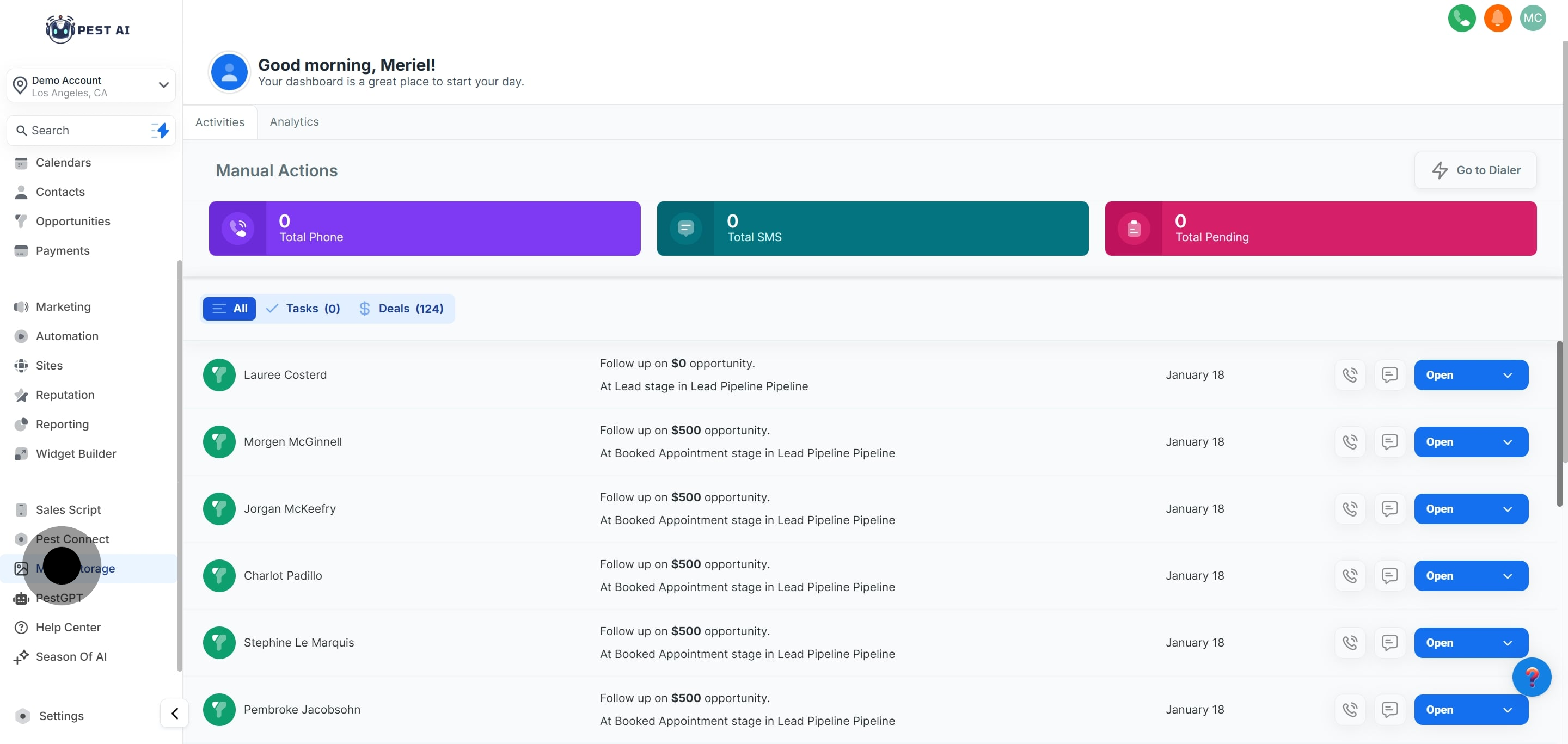Click the message icon for Morgen McGinnell
The height and width of the screenshot is (744, 1568).
click(x=1389, y=441)
